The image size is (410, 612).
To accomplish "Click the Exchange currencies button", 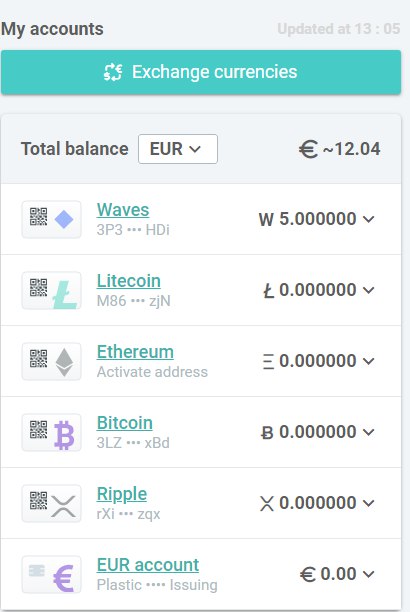I will [201, 72].
